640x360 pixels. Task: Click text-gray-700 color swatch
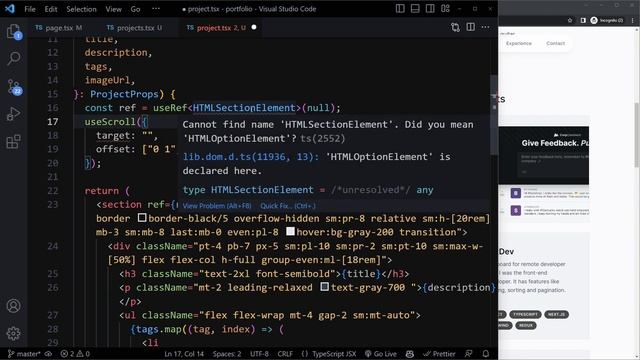[324, 287]
